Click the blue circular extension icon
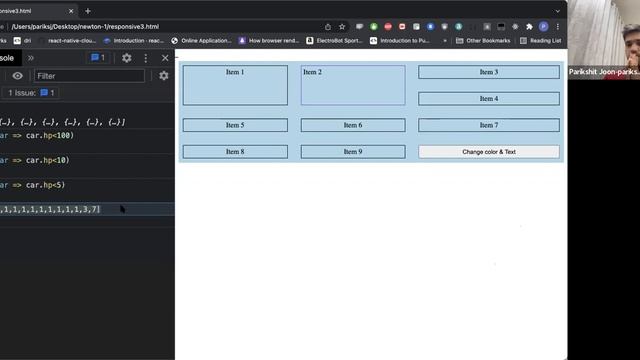This screenshot has width=640, height=360. [x=430, y=27]
